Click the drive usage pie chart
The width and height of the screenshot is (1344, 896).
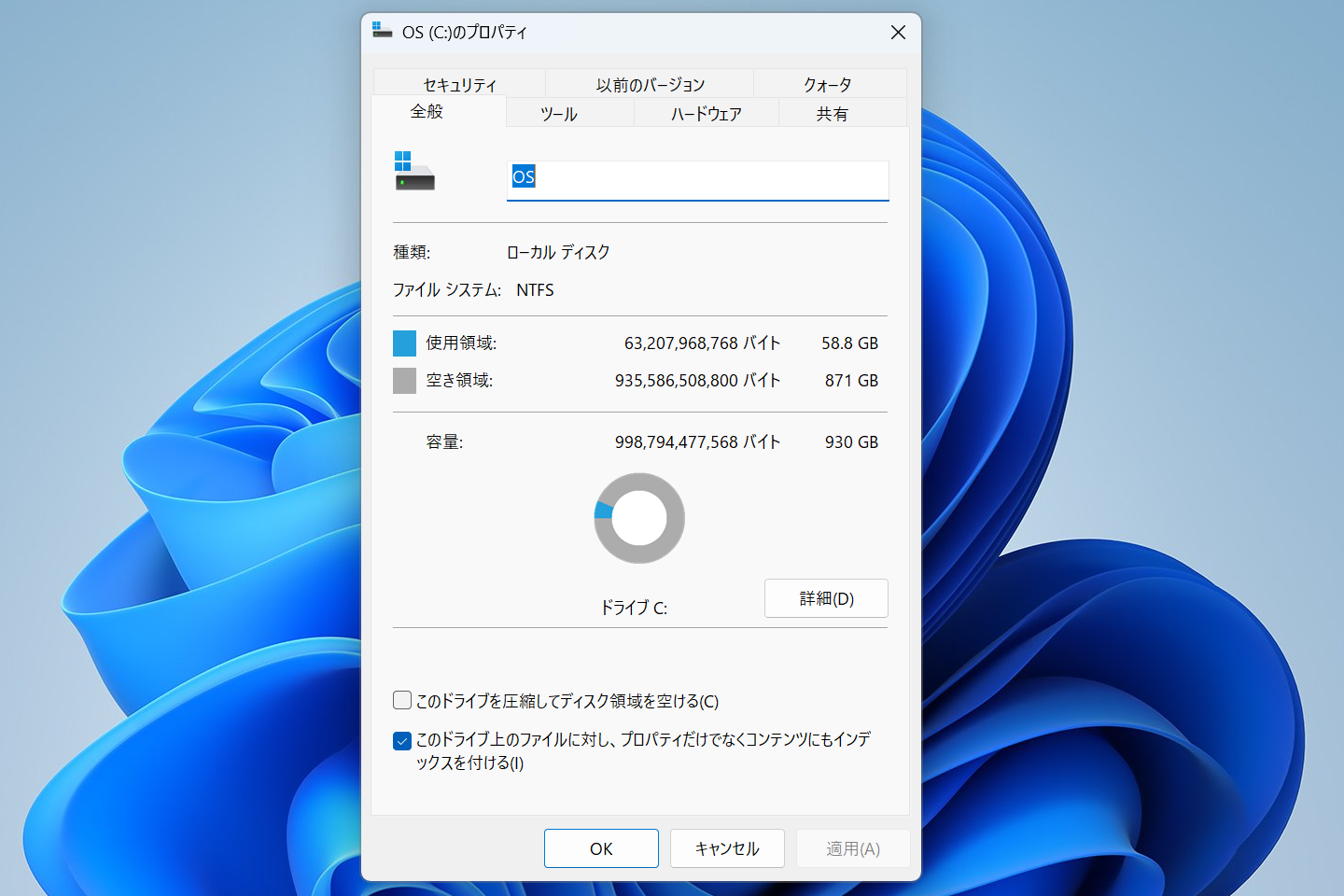(x=638, y=518)
